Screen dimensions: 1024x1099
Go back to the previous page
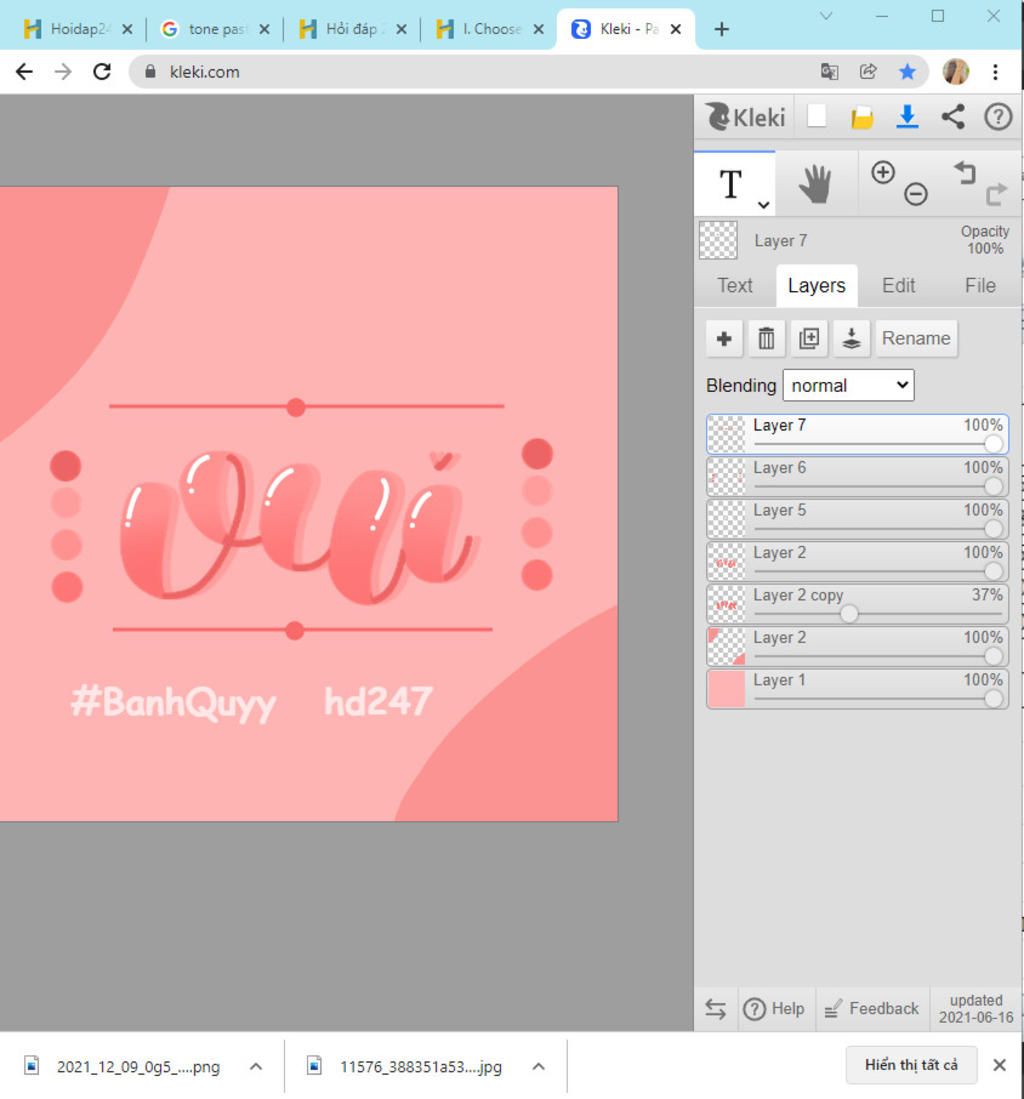25,71
